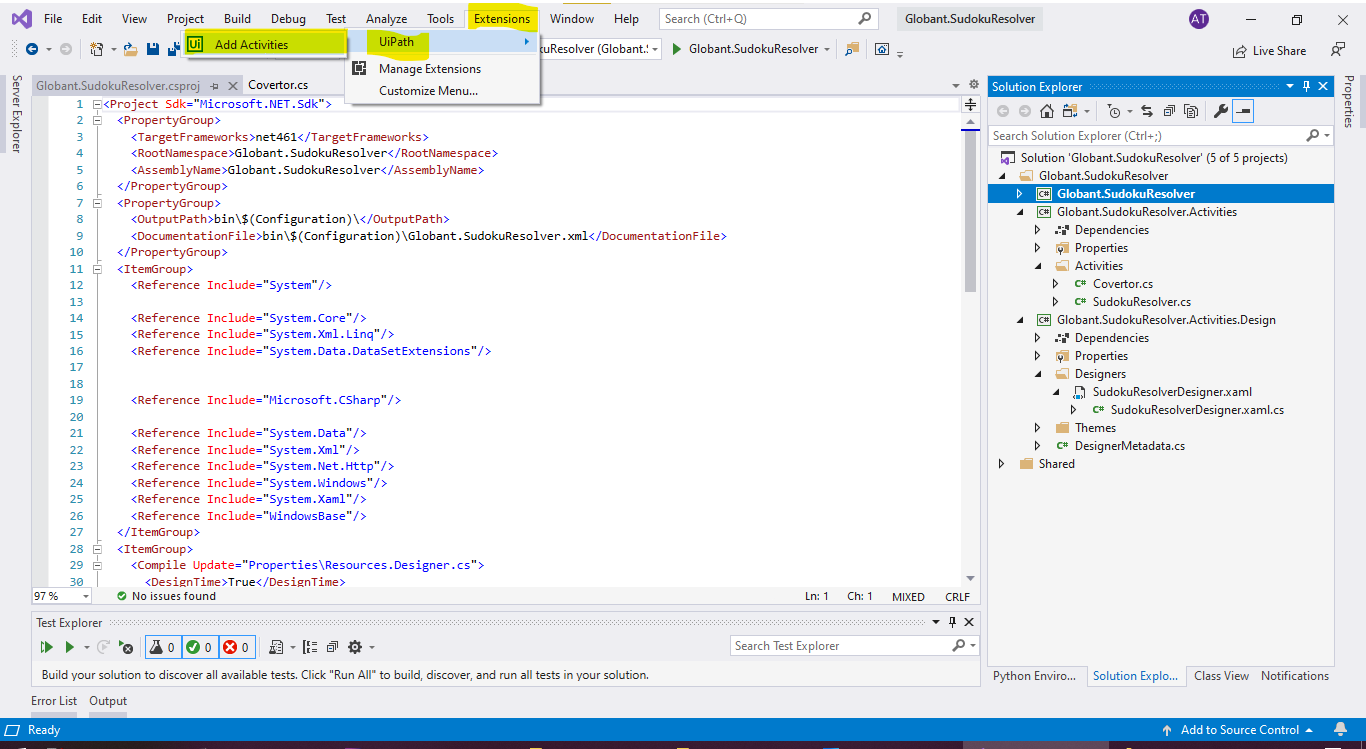Open Test Explorer settings gear

pos(354,646)
